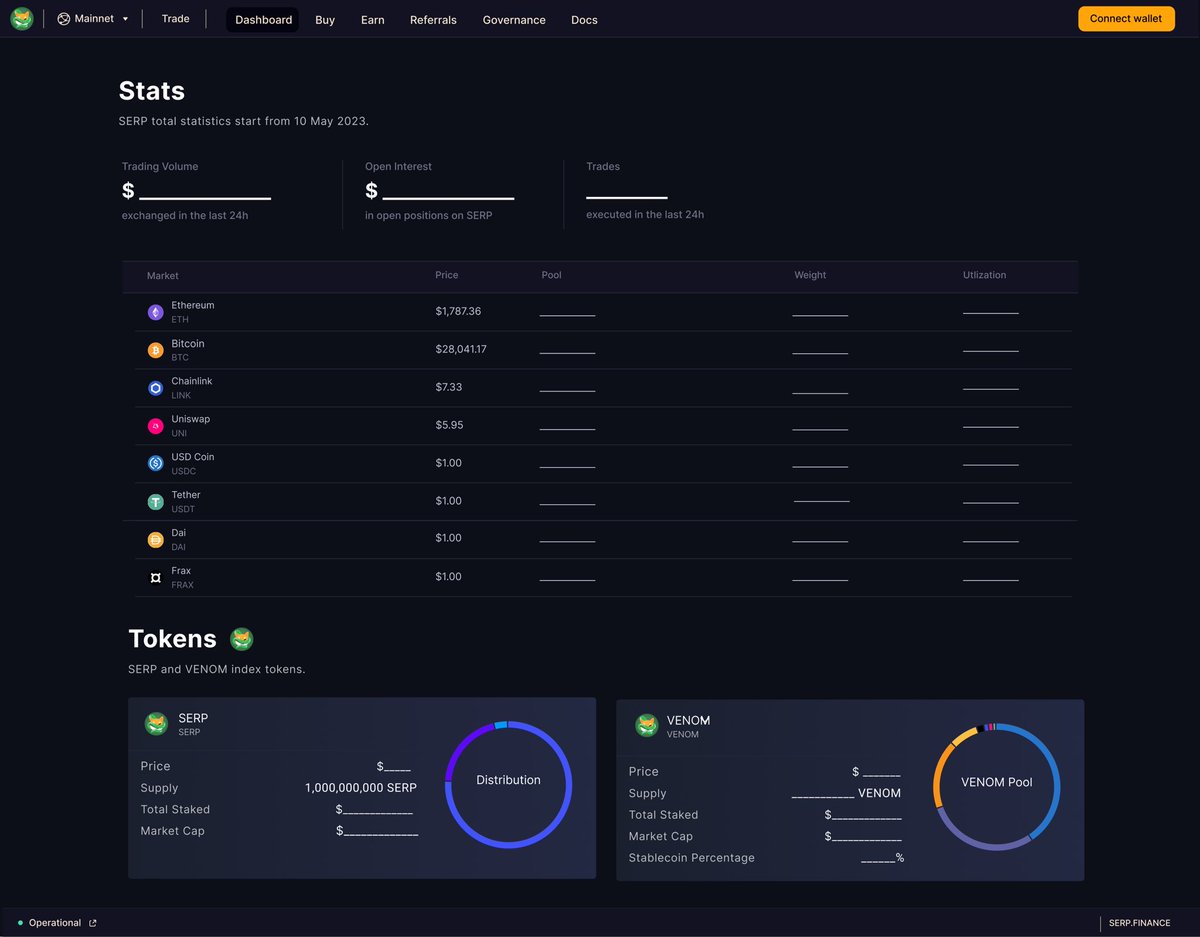Screen dimensions: 1200x937
Task: Select the Chainlink market name
Action: tap(191, 381)
